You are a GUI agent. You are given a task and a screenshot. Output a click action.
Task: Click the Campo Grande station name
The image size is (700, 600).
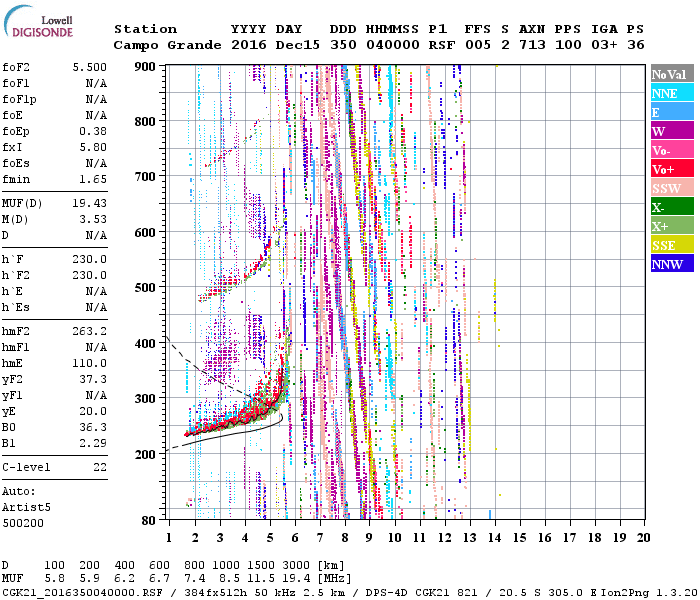coord(167,45)
